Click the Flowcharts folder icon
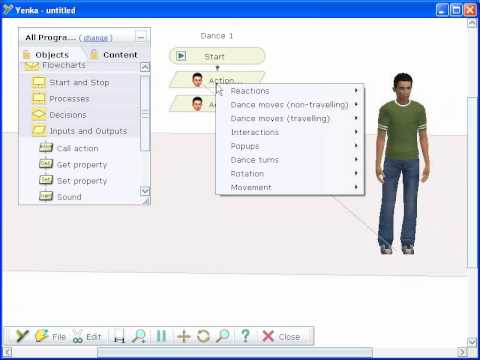480x360 pixels. coord(32,66)
